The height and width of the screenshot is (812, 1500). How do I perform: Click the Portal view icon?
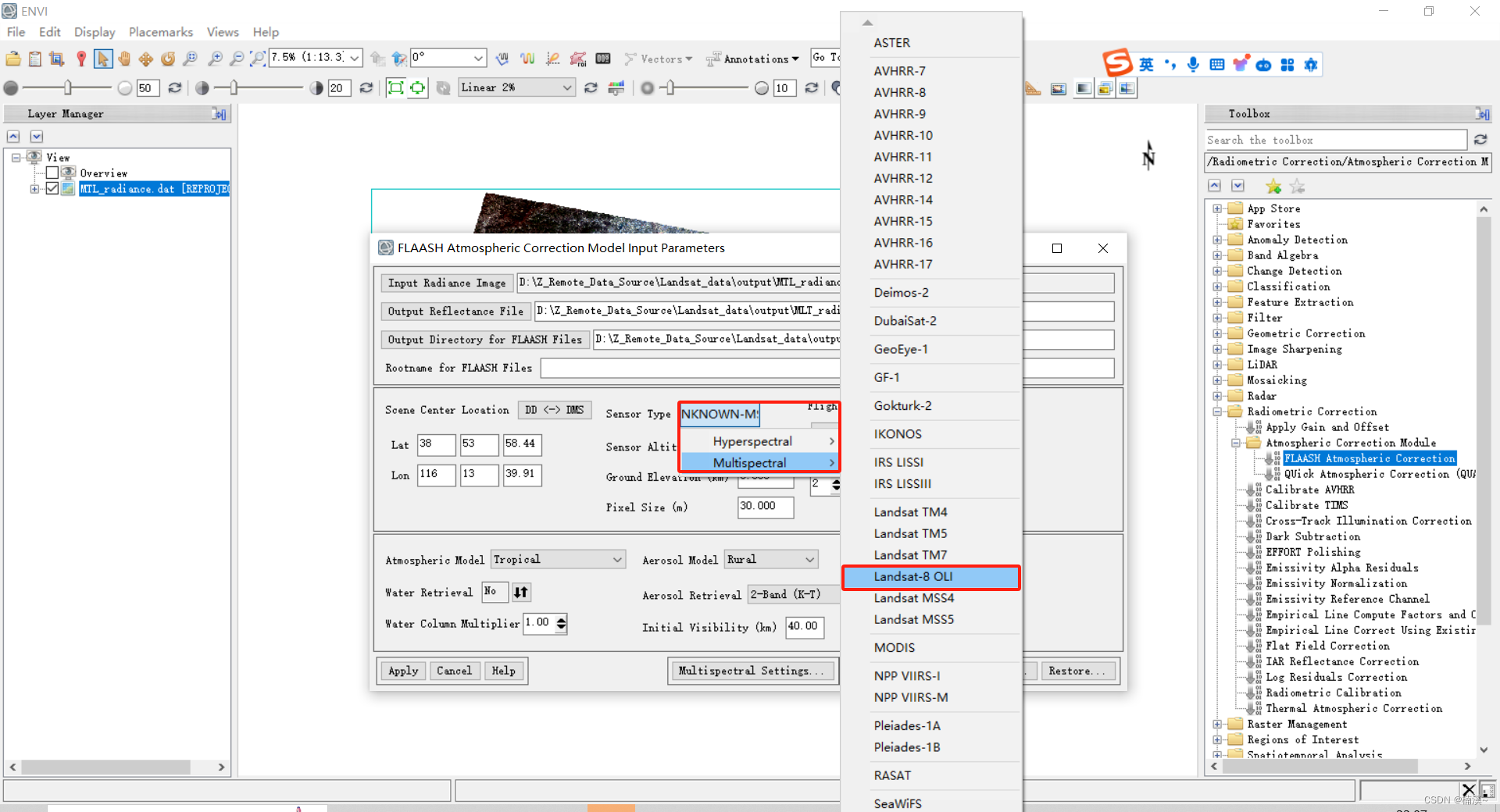click(x=1059, y=88)
